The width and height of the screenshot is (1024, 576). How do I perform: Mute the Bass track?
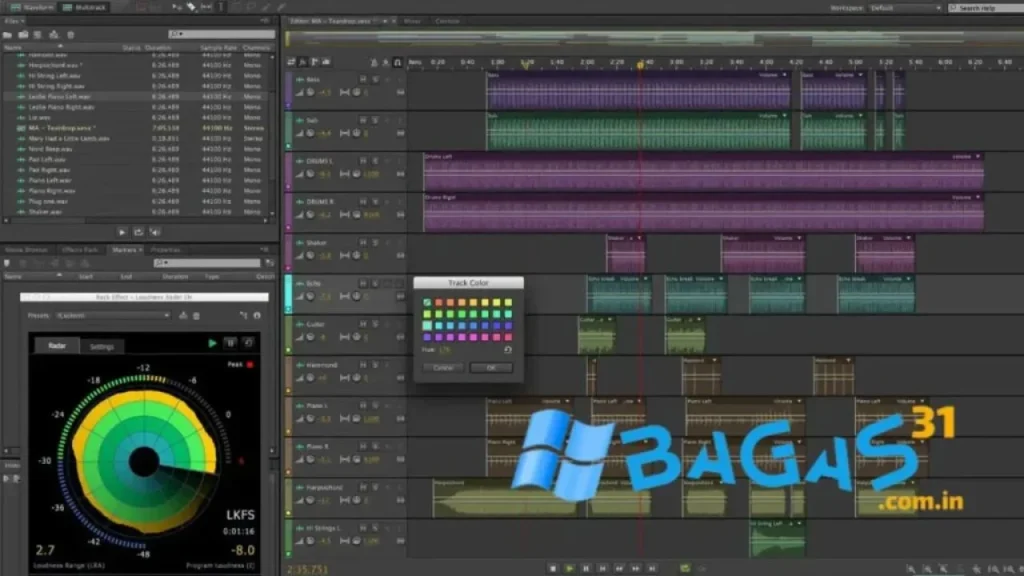(x=363, y=79)
